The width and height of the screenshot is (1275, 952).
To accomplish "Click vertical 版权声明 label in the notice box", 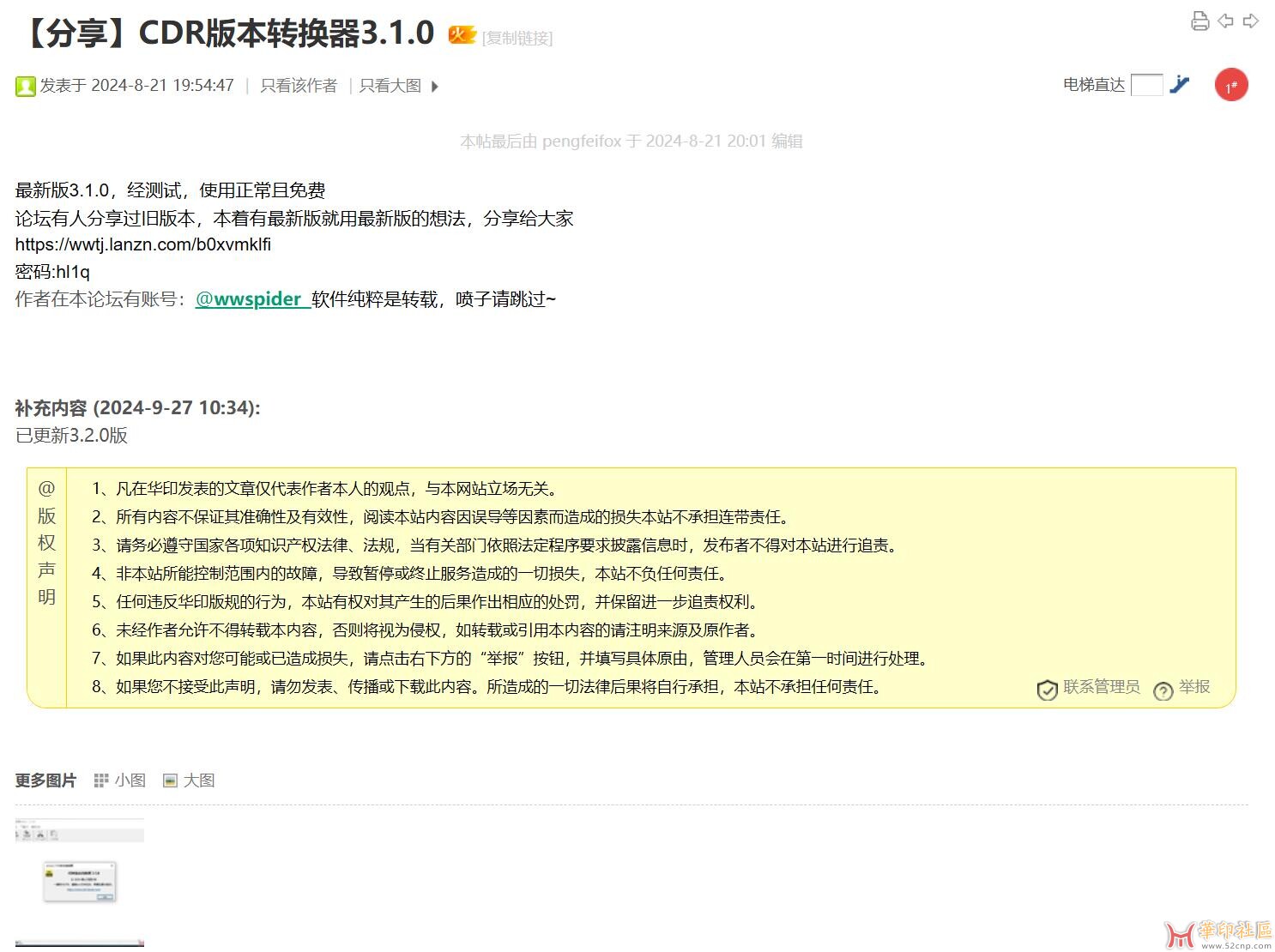I will tap(46, 543).
